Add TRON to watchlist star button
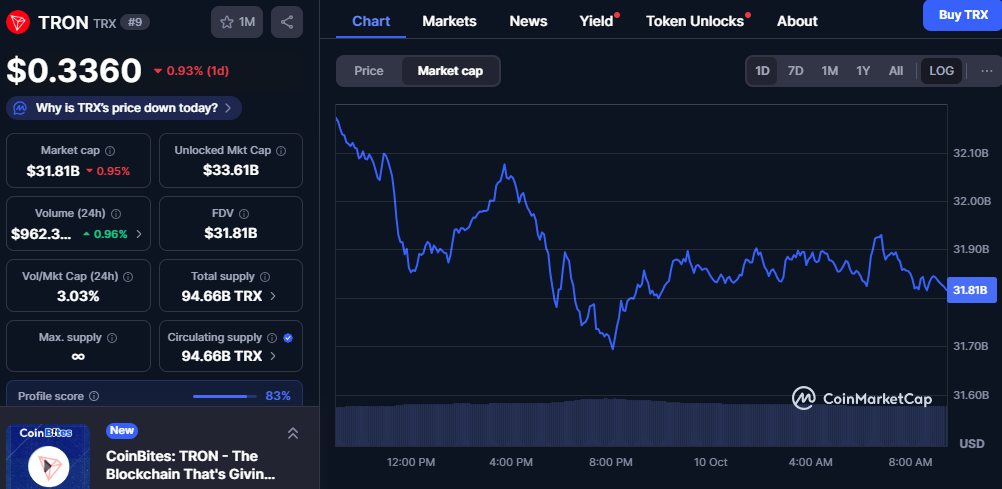Viewport: 1002px width, 489px height. 236,22
